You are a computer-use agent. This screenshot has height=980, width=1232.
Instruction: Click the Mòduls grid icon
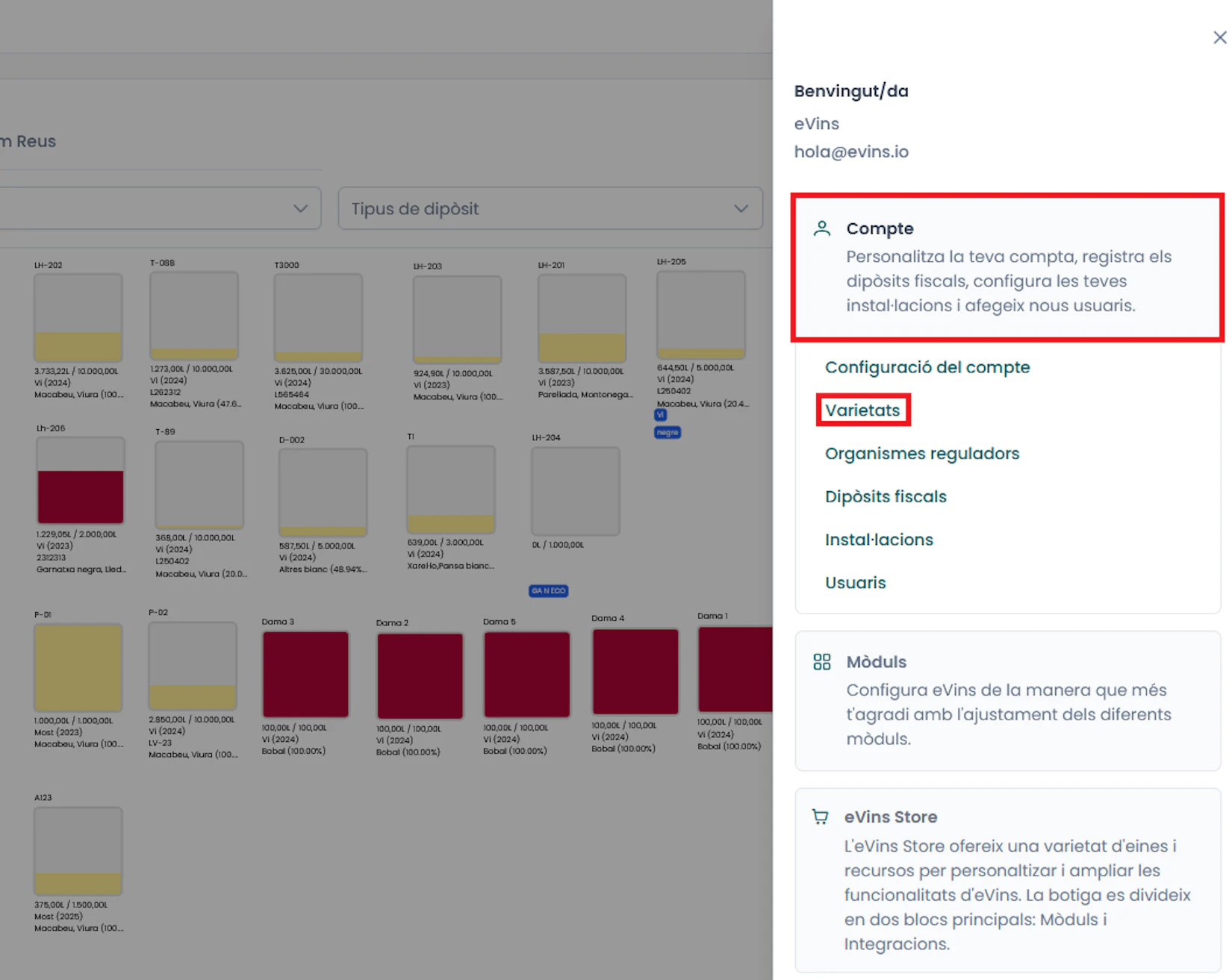tap(821, 662)
